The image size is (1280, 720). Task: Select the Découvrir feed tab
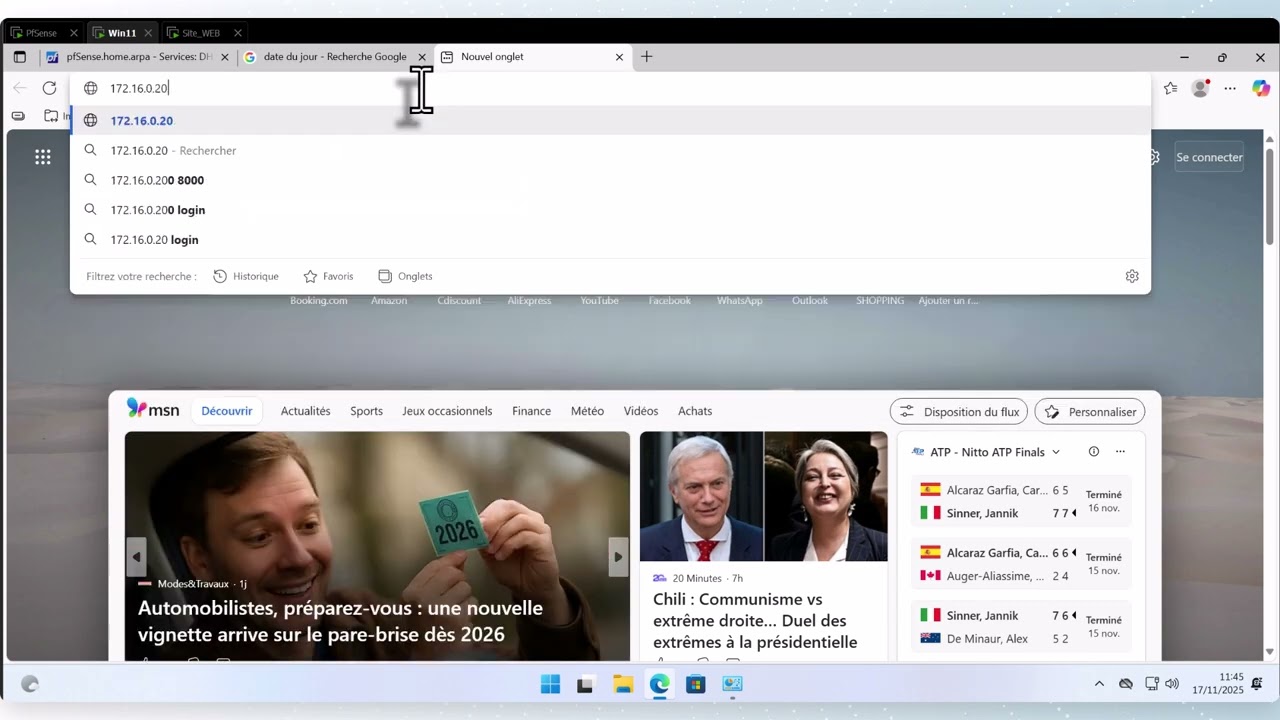[227, 411]
